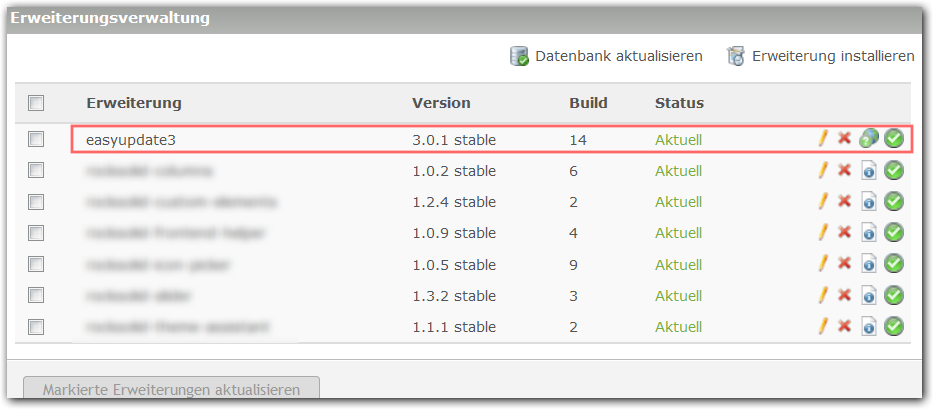The height and width of the screenshot is (409, 933).
Task: Click the edit pencil icon for easyupdate3
Action: tap(823, 139)
